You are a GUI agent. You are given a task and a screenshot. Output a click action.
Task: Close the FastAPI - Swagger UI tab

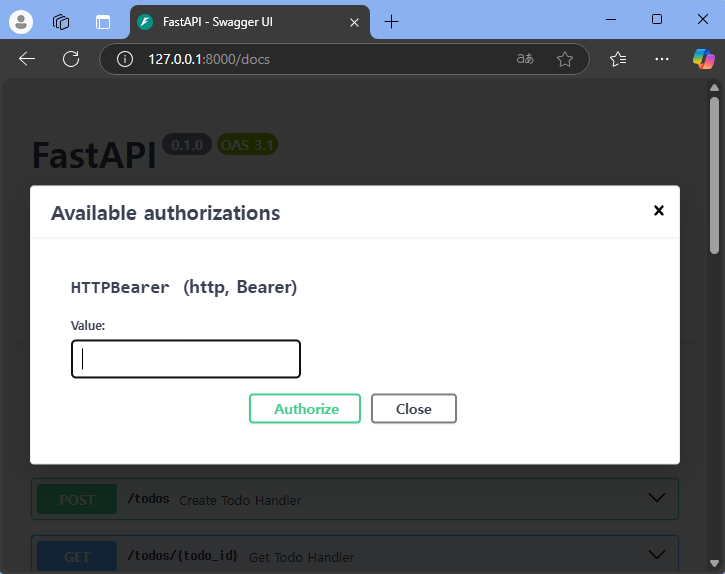click(354, 22)
